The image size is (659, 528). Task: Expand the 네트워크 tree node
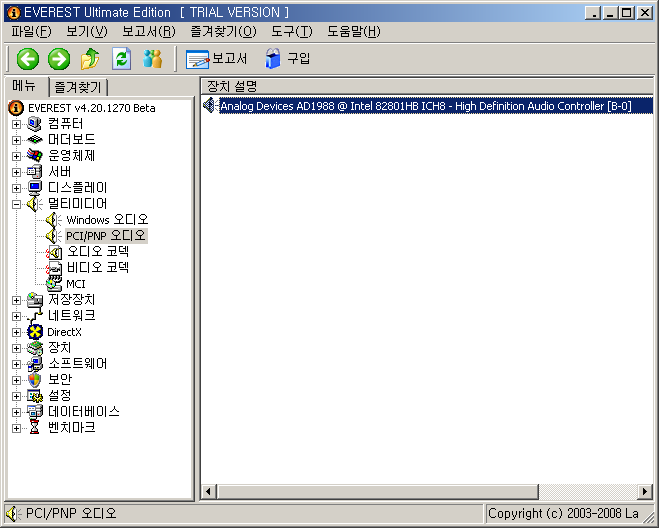pyautogui.click(x=16, y=316)
